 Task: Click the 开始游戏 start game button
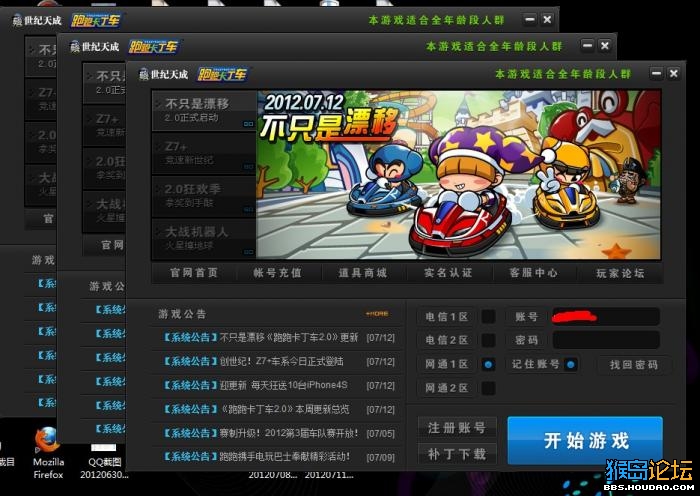tap(585, 441)
